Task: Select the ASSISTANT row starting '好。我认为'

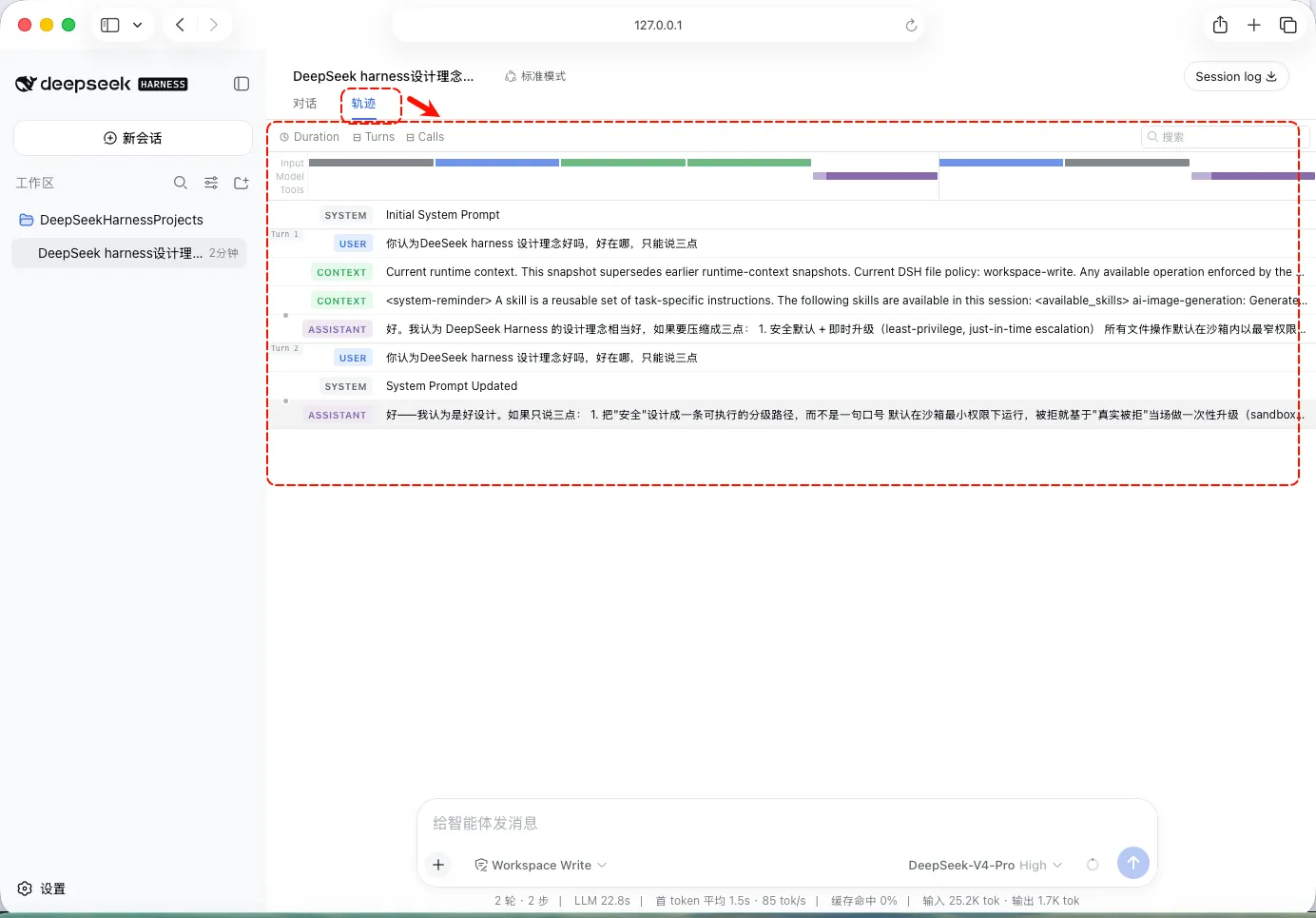Action: tap(792, 329)
